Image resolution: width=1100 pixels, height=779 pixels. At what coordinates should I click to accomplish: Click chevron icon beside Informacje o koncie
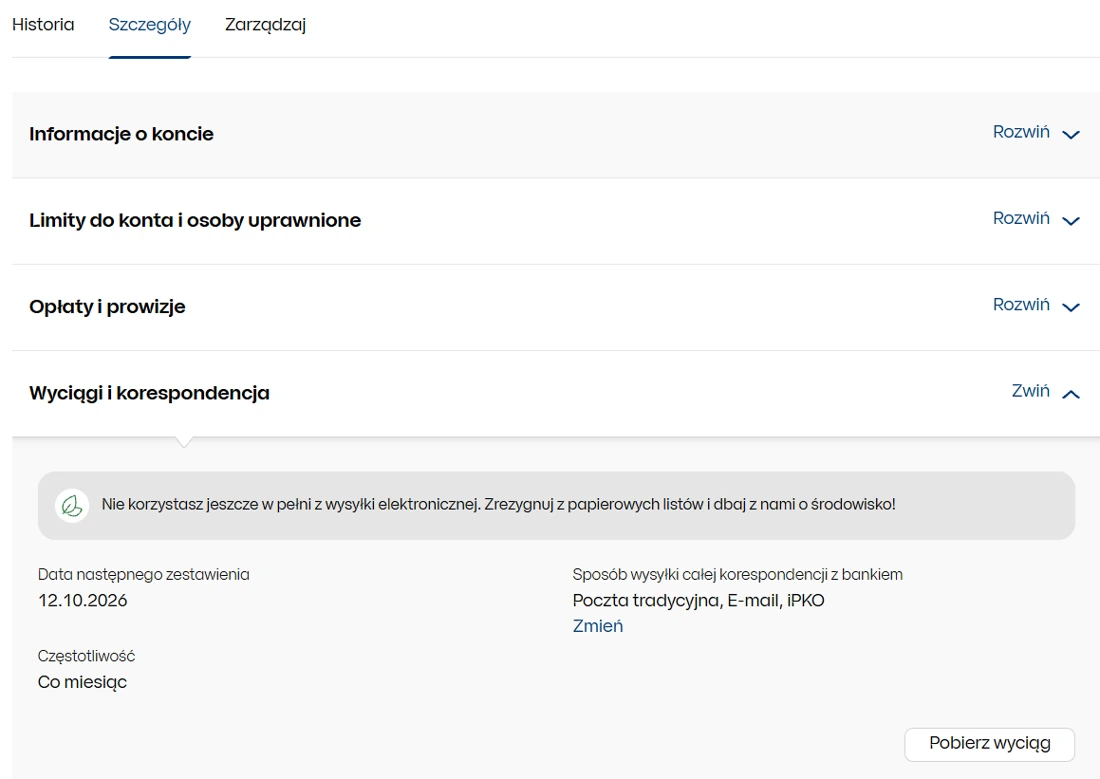pos(1071,134)
